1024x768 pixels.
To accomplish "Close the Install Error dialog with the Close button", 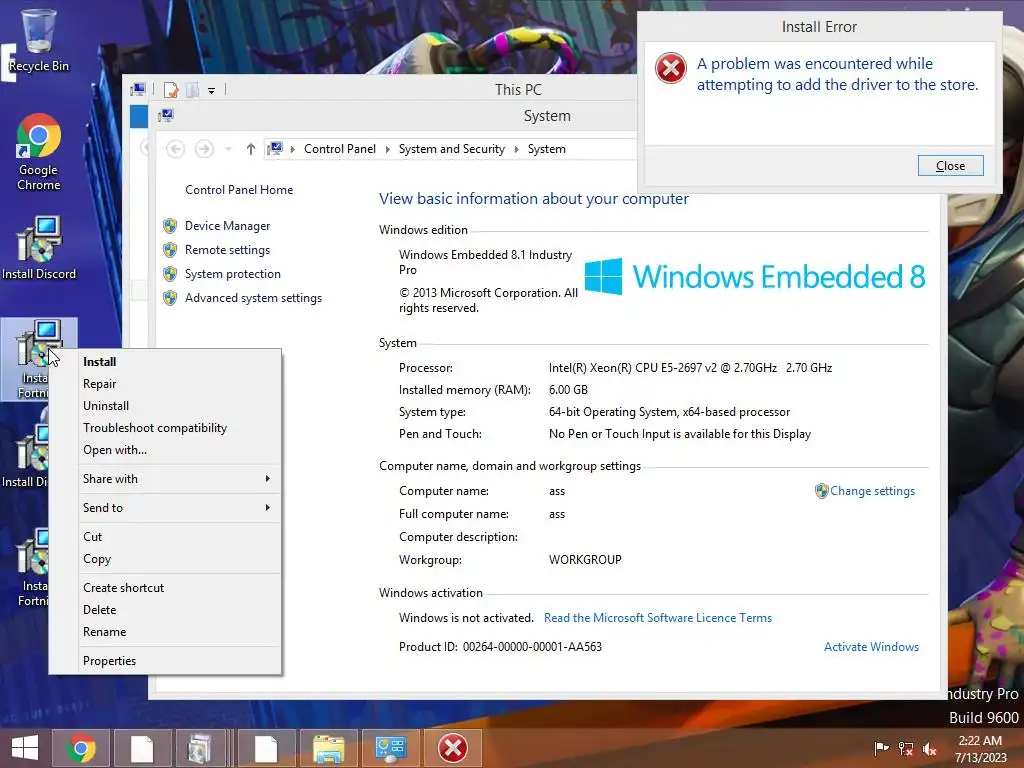I will (x=950, y=166).
